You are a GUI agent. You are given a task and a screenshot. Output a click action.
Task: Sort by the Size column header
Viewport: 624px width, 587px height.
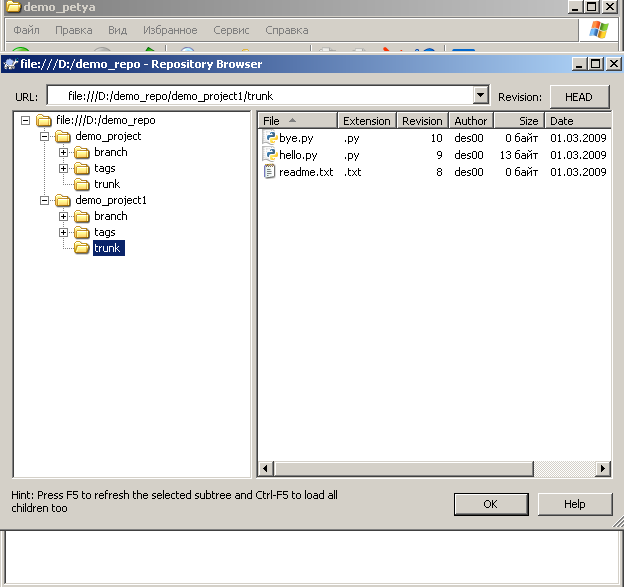[x=519, y=121]
